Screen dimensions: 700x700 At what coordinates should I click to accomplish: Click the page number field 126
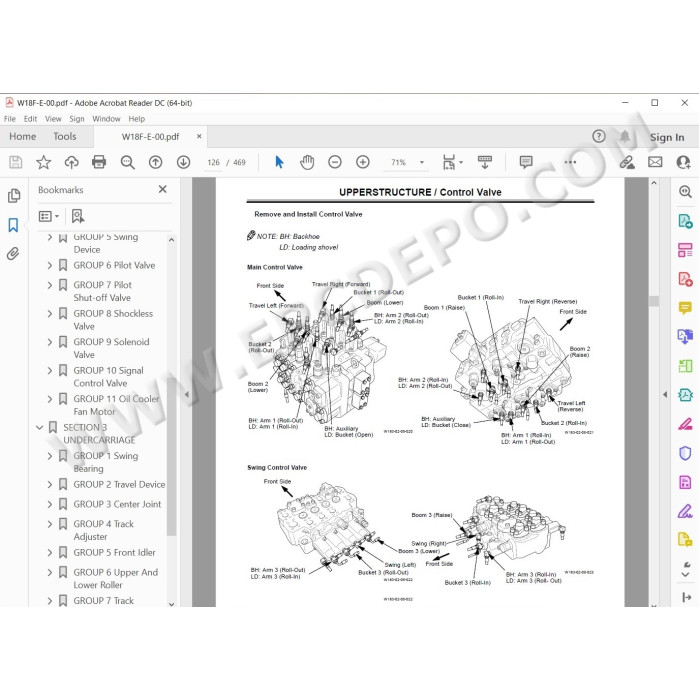click(213, 162)
